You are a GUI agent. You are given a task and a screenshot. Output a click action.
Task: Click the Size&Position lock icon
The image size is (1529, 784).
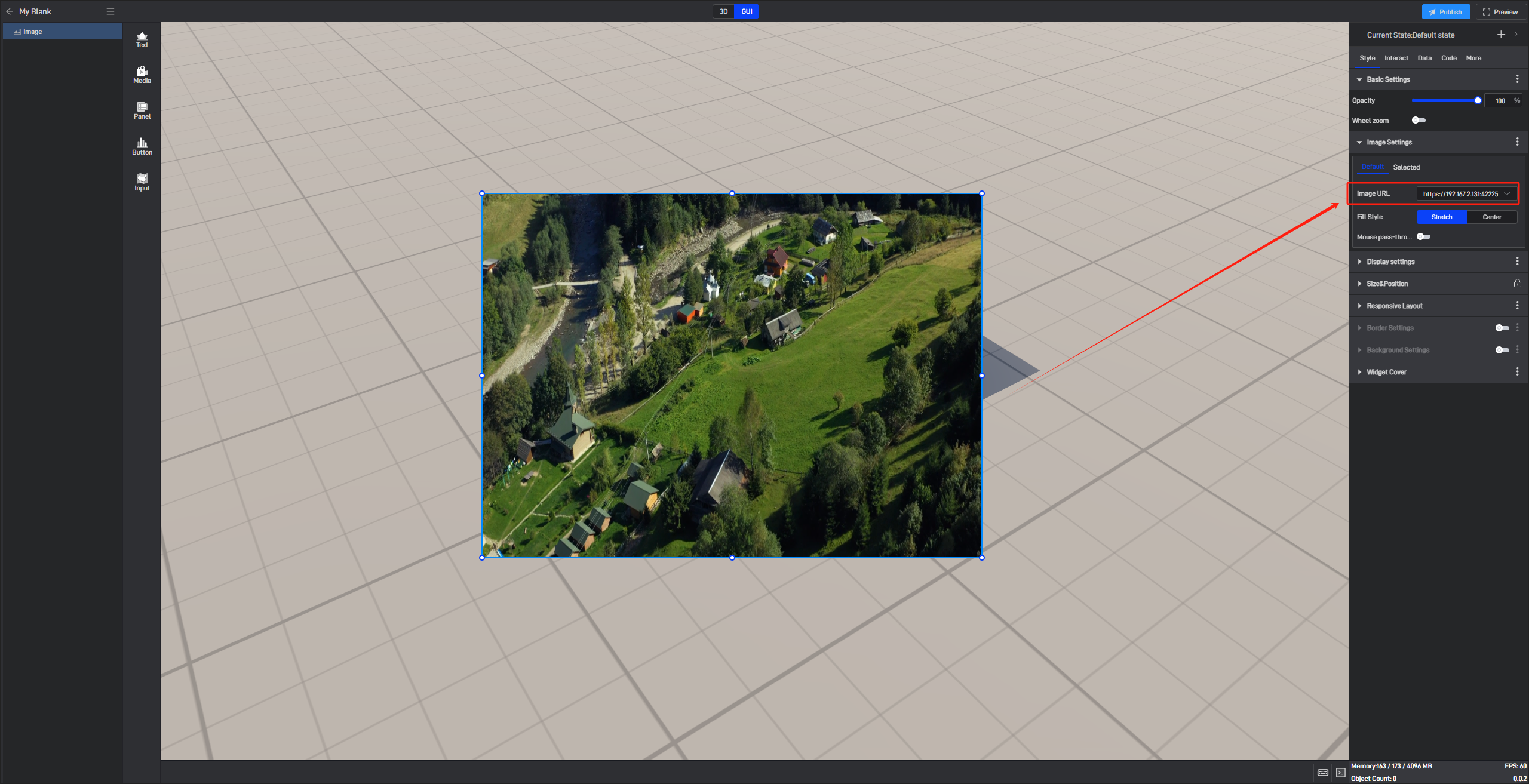pos(1517,284)
